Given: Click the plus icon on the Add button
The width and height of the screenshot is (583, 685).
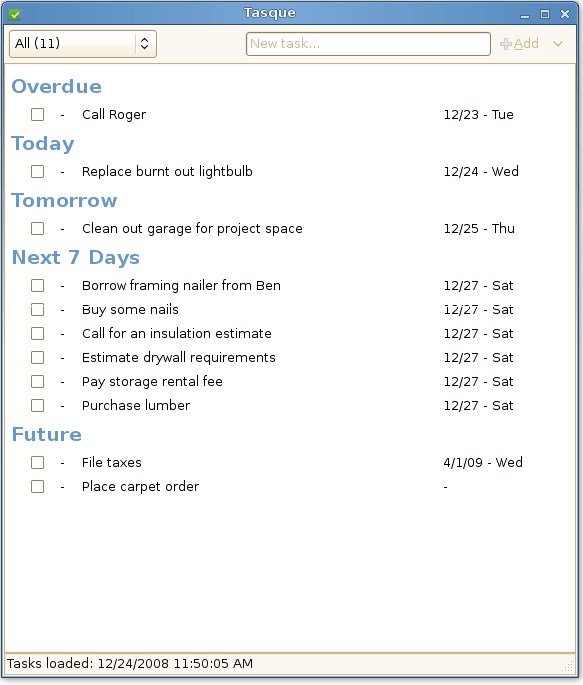Looking at the screenshot, I should coord(506,44).
